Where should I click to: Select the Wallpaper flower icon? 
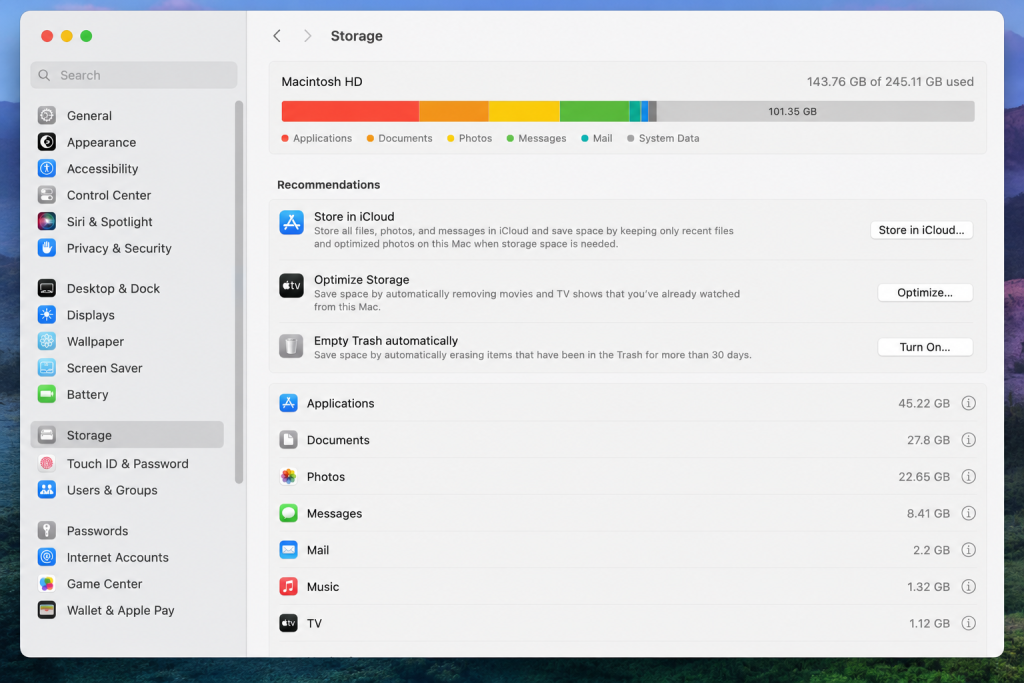(46, 341)
